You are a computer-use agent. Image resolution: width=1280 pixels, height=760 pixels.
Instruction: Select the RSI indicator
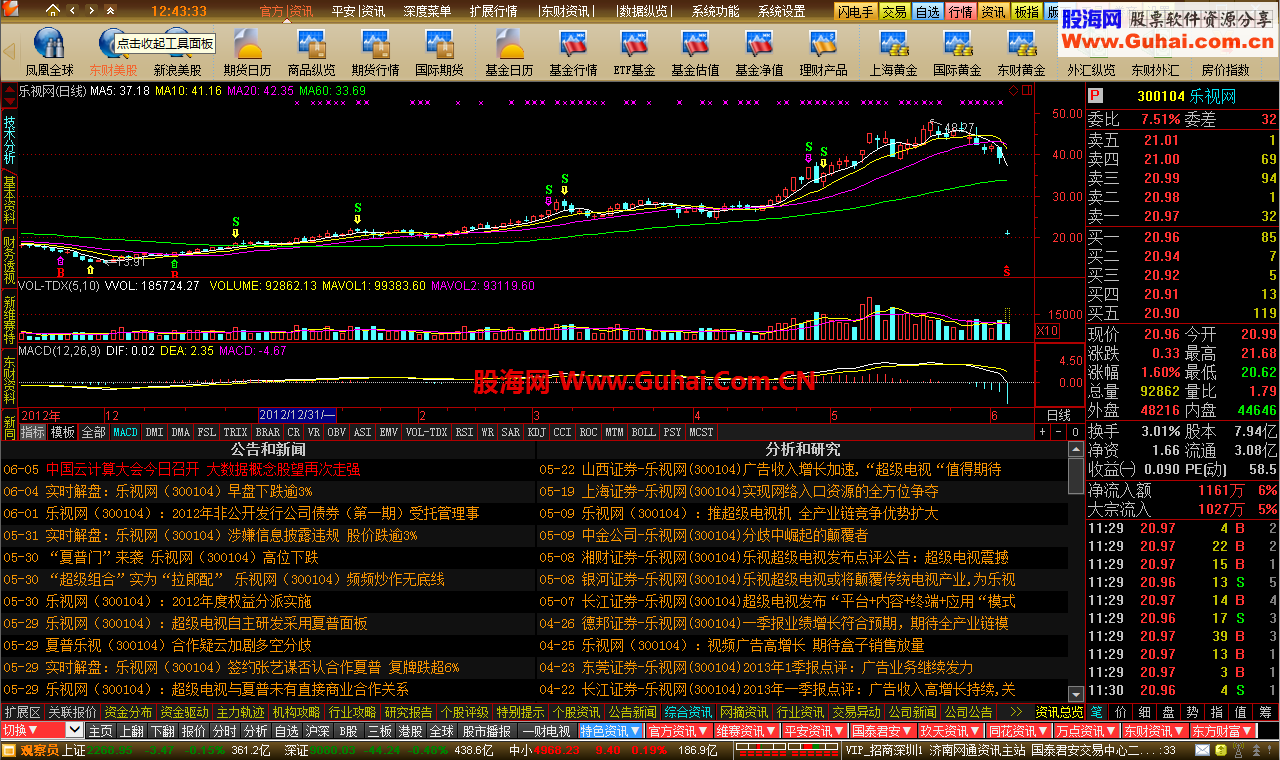tap(464, 432)
